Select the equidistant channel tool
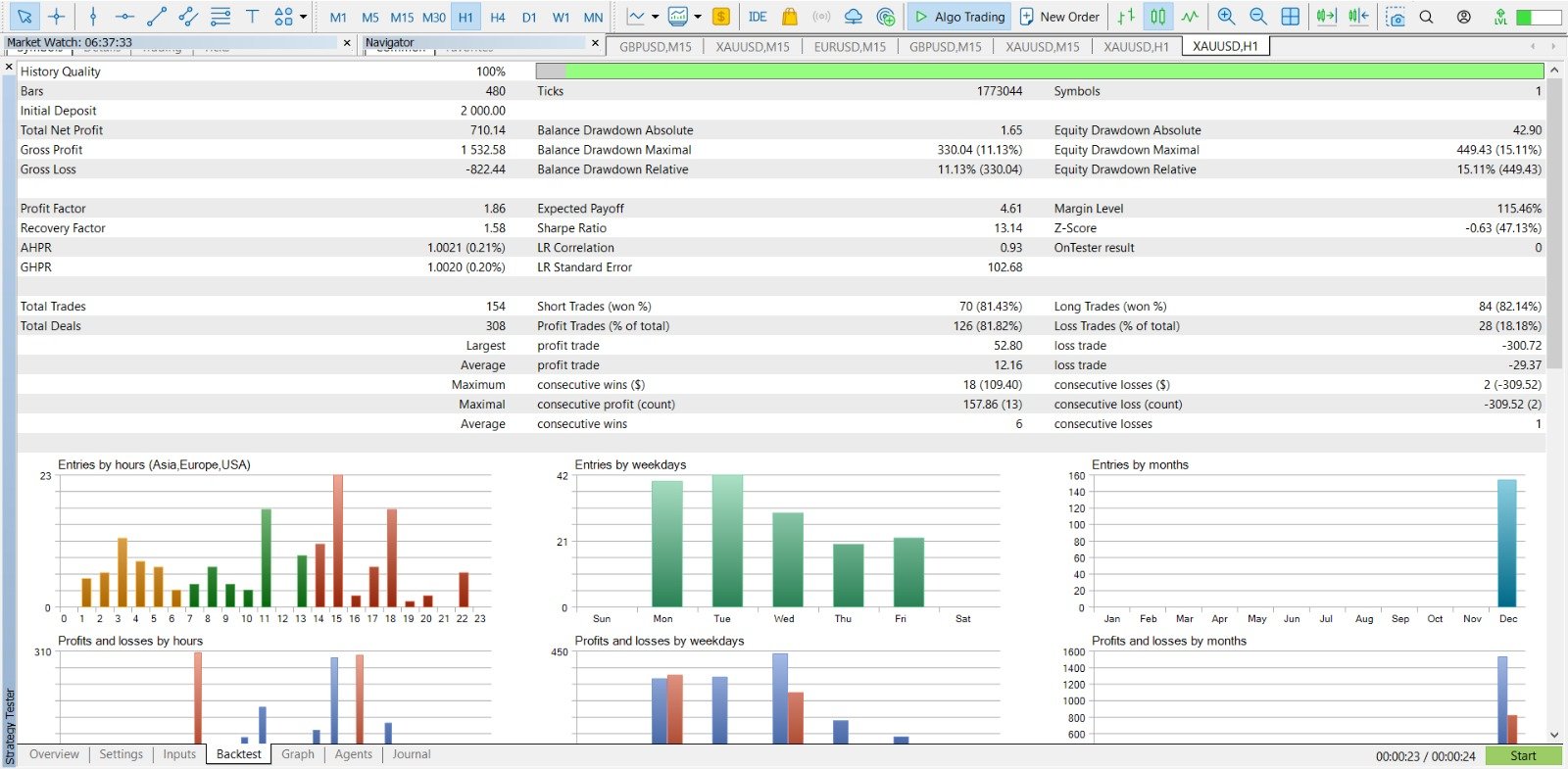The height and width of the screenshot is (769, 1568). click(x=188, y=17)
